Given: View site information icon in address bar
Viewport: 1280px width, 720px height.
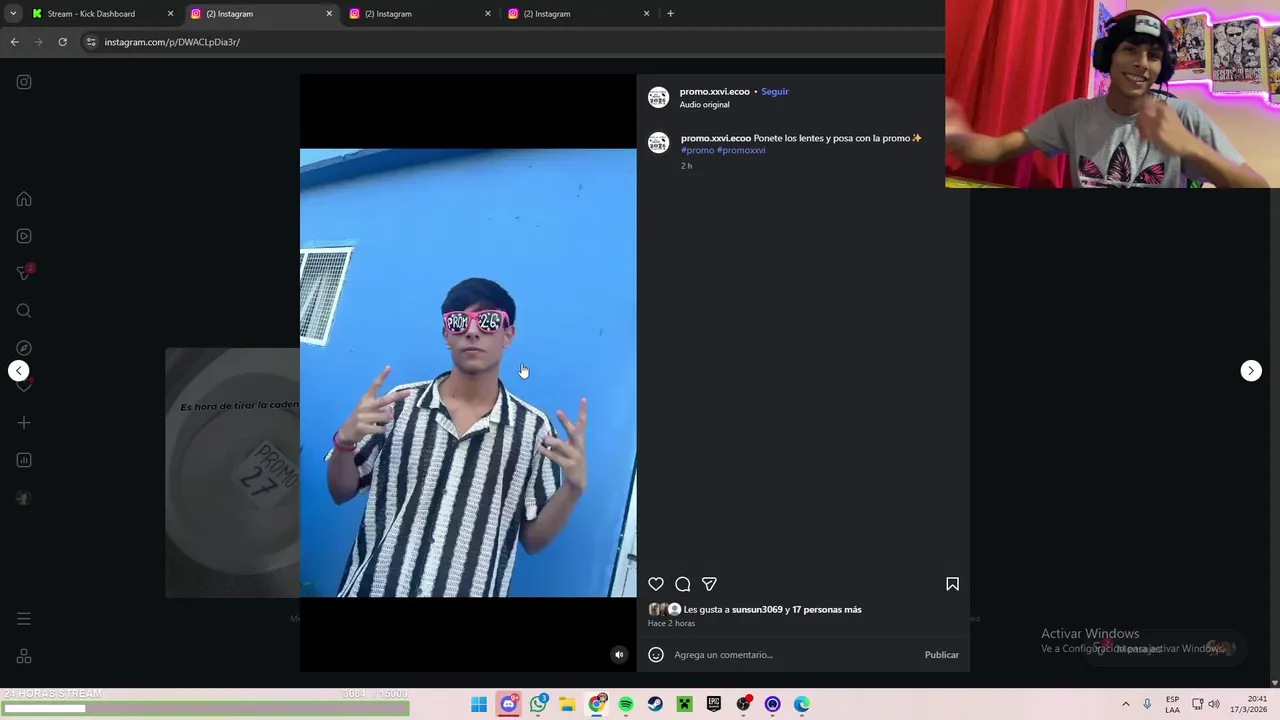Looking at the screenshot, I should point(91,42).
